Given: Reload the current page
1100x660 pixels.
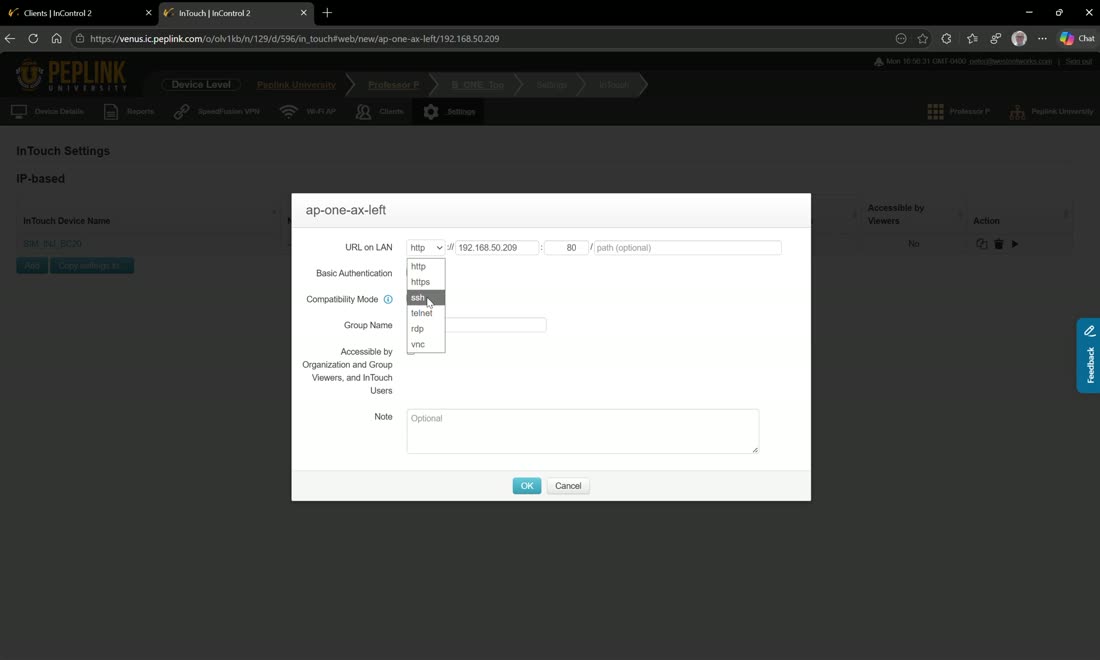Looking at the screenshot, I should click(x=33, y=39).
